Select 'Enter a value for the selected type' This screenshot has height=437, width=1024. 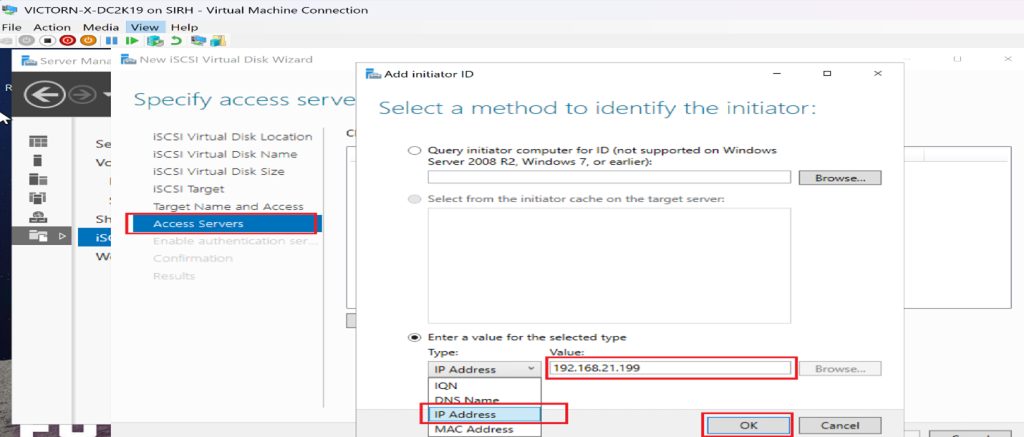tap(415, 337)
